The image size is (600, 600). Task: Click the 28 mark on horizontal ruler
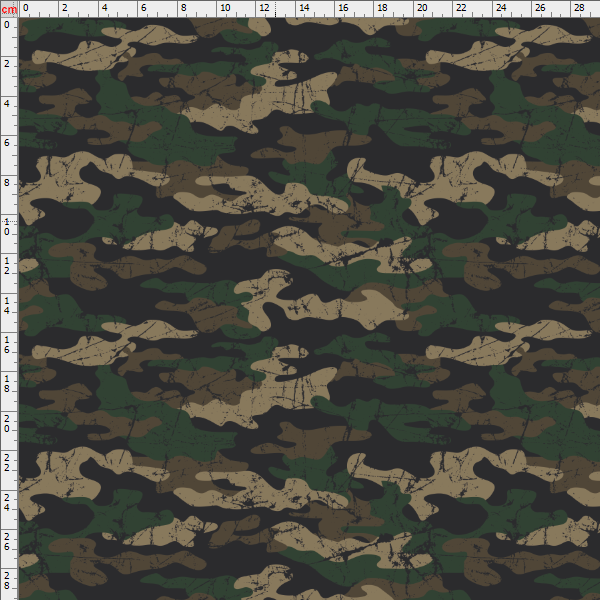coord(579,8)
